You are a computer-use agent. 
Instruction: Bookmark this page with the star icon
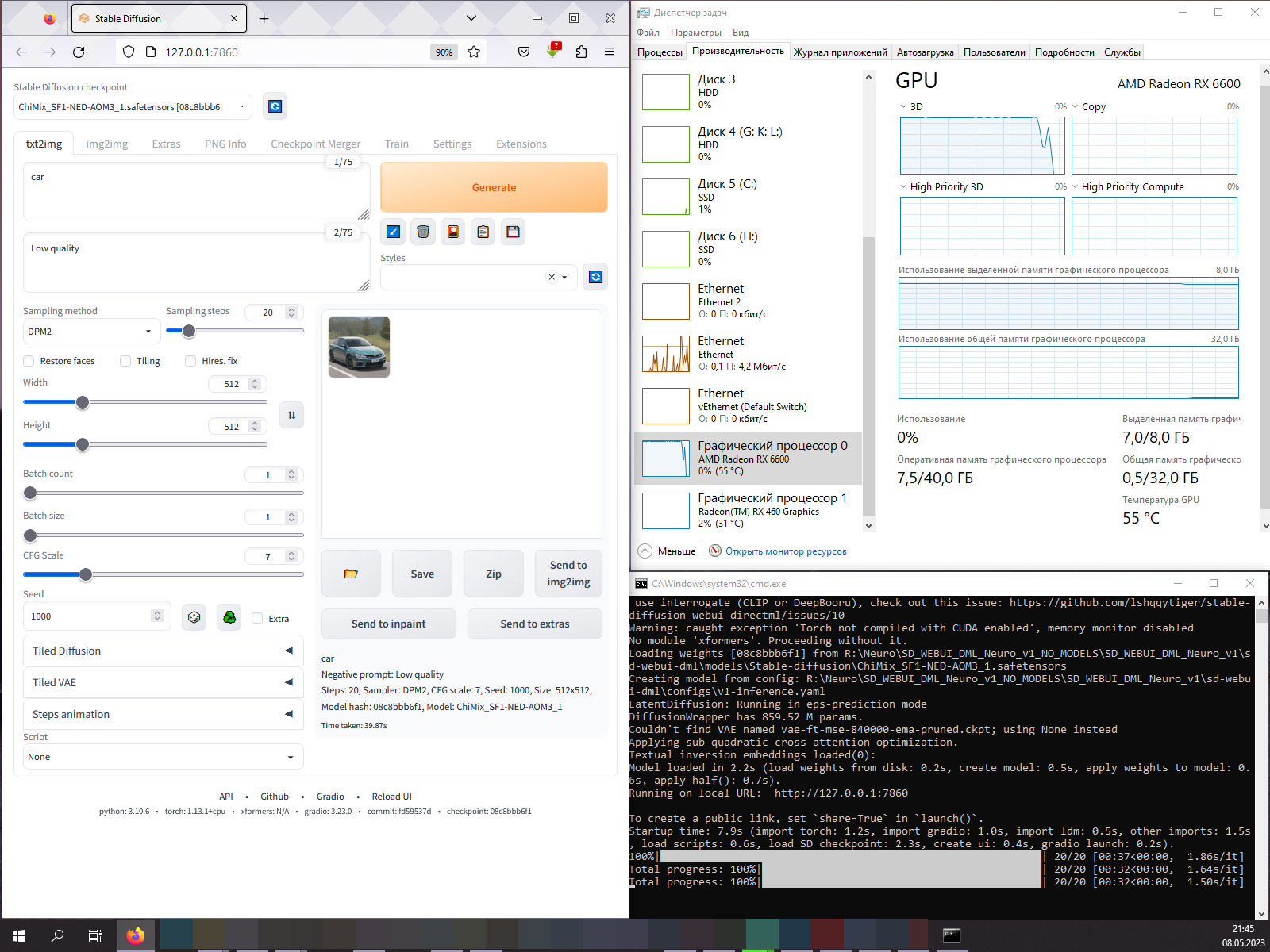point(474,52)
